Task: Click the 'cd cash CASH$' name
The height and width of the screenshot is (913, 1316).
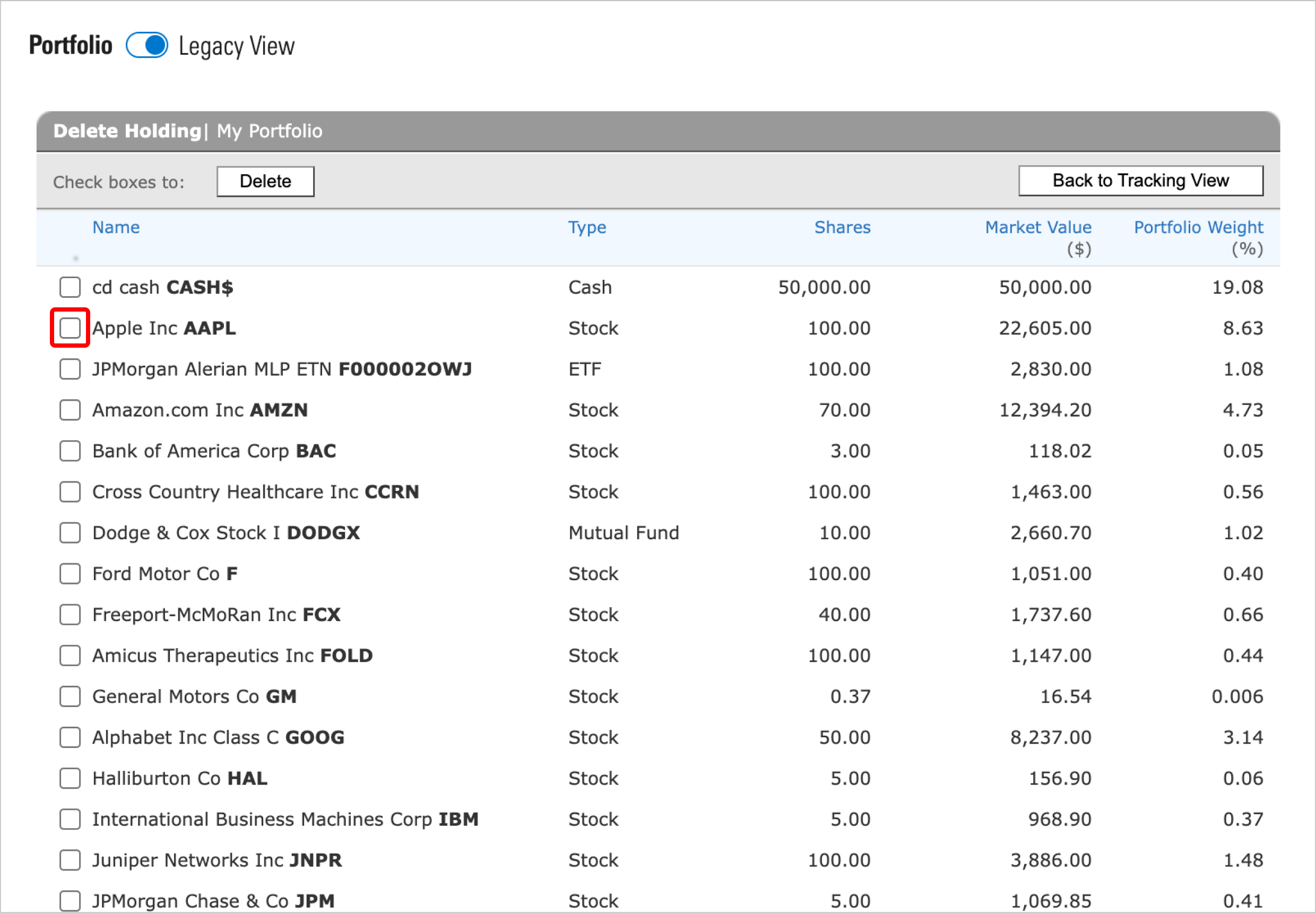Action: [163, 287]
